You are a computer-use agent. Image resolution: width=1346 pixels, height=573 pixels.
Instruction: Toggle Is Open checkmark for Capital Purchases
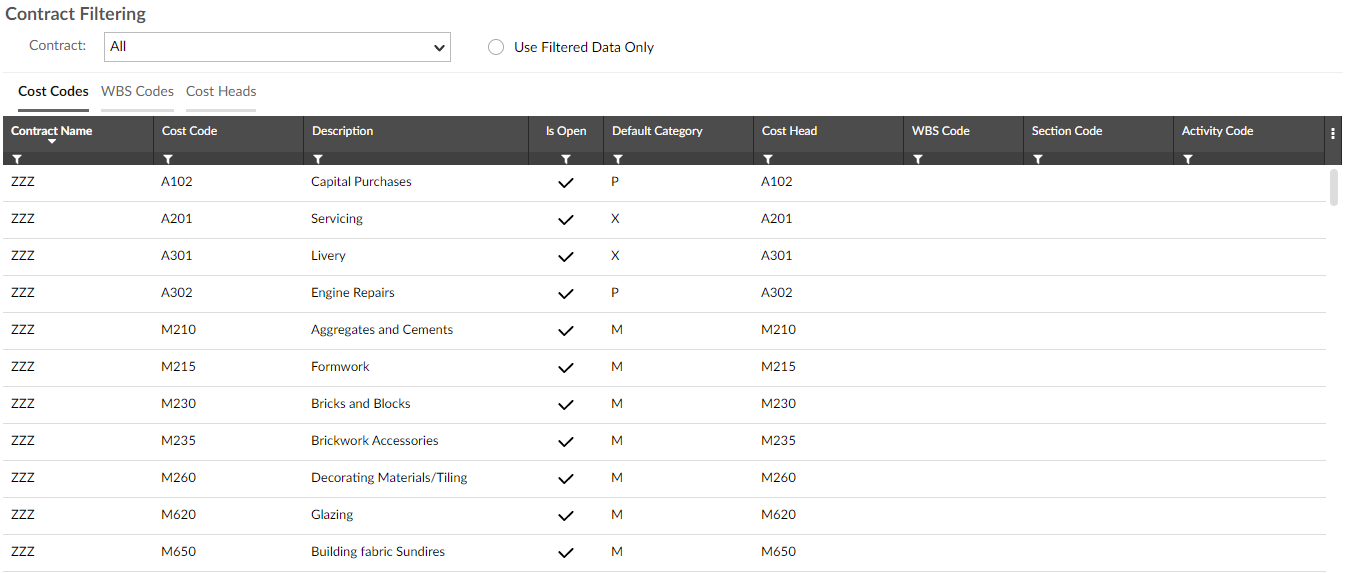(x=566, y=182)
